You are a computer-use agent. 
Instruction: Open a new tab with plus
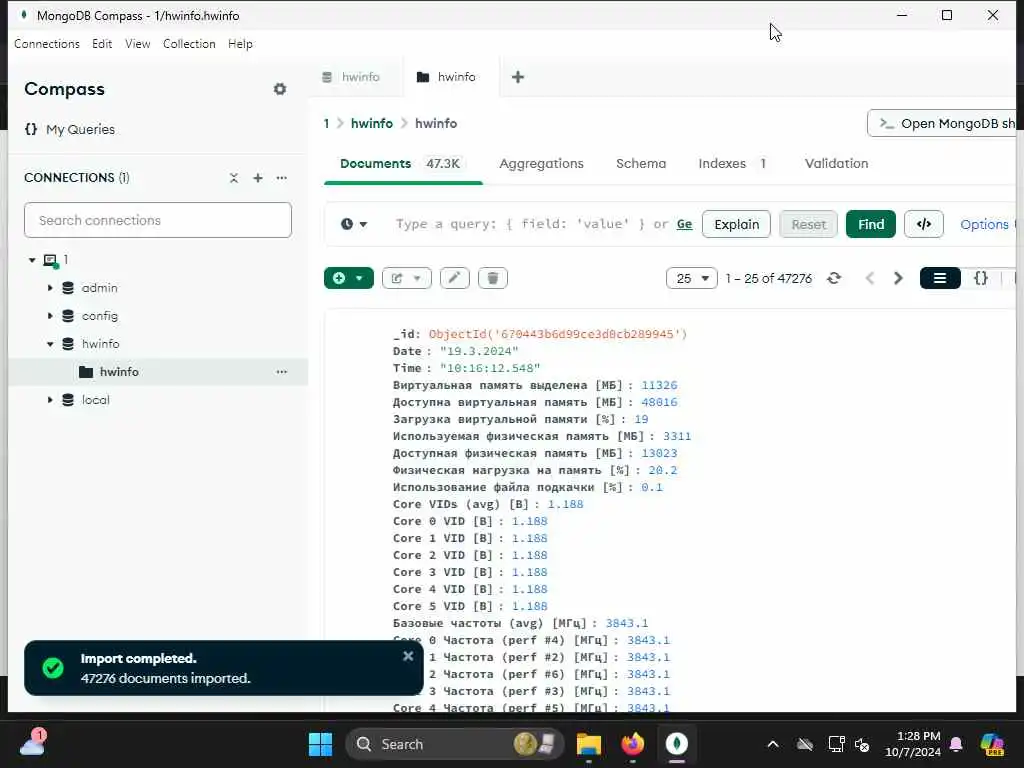coord(518,77)
